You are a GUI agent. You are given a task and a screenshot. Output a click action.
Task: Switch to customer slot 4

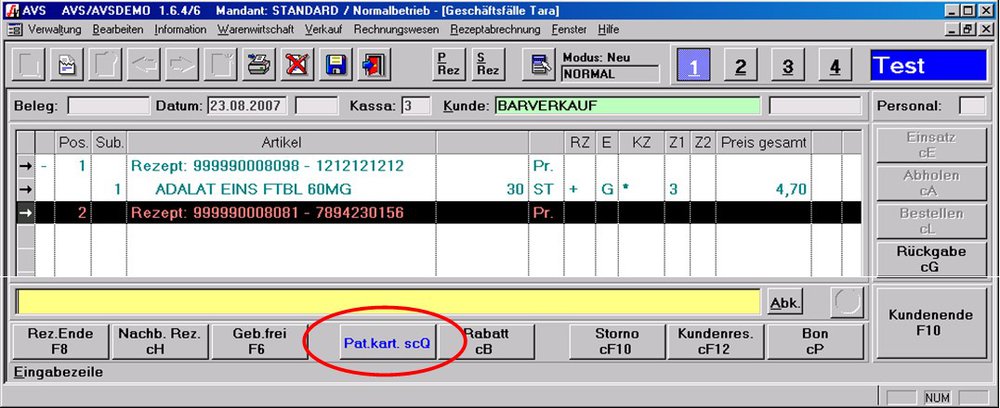835,67
